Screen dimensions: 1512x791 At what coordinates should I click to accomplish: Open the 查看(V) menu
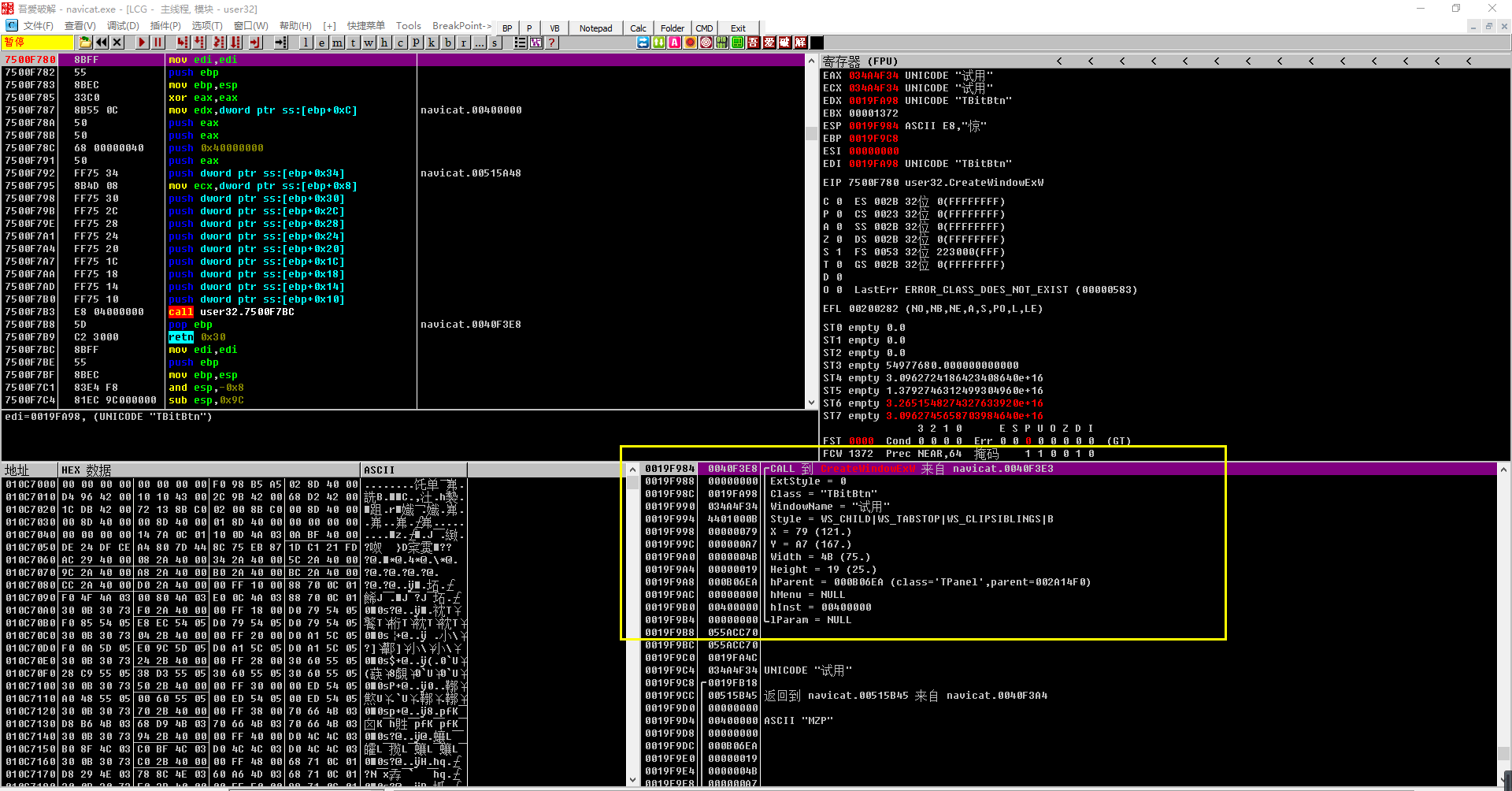(x=80, y=26)
